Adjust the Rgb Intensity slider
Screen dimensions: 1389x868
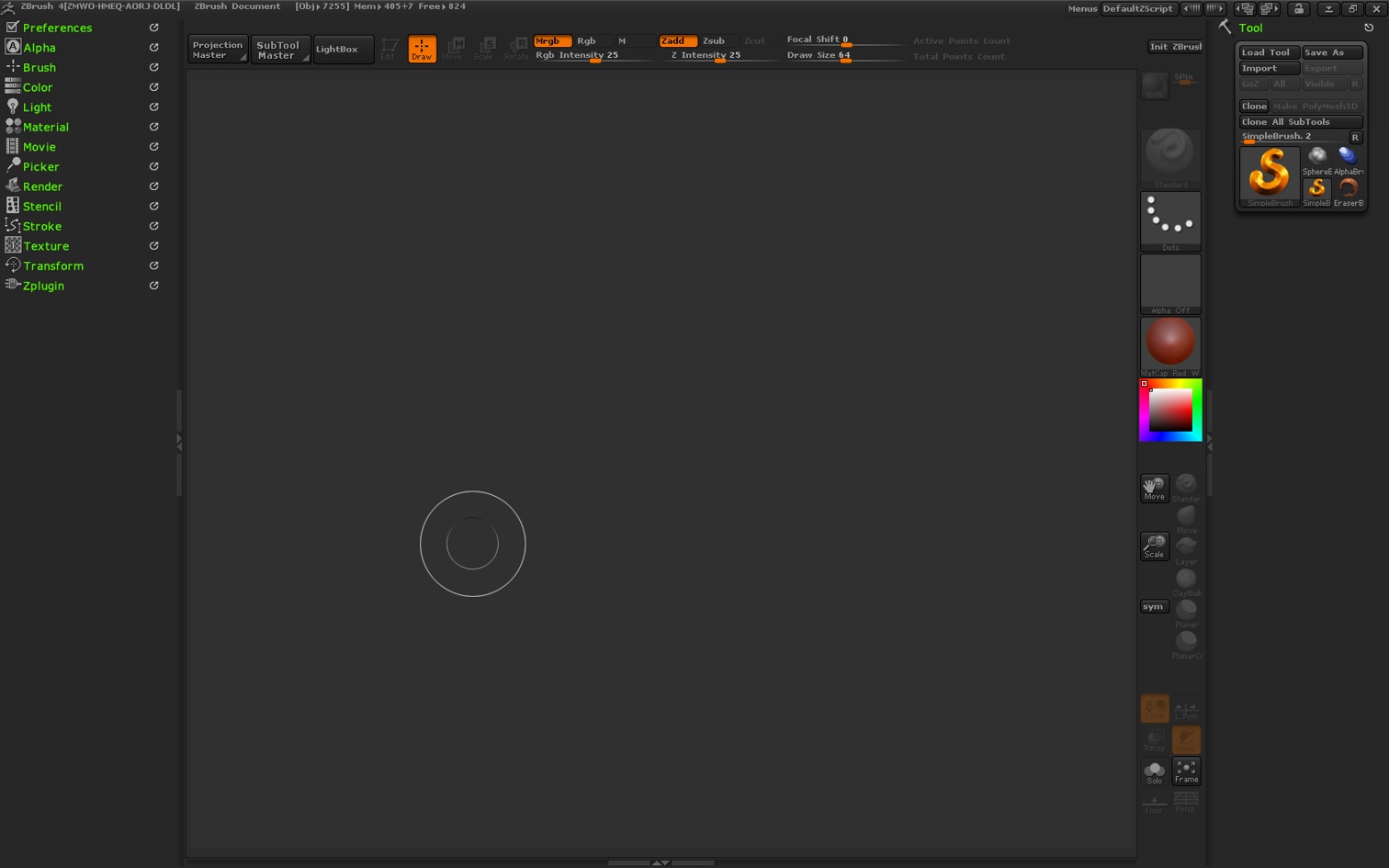coord(593,56)
